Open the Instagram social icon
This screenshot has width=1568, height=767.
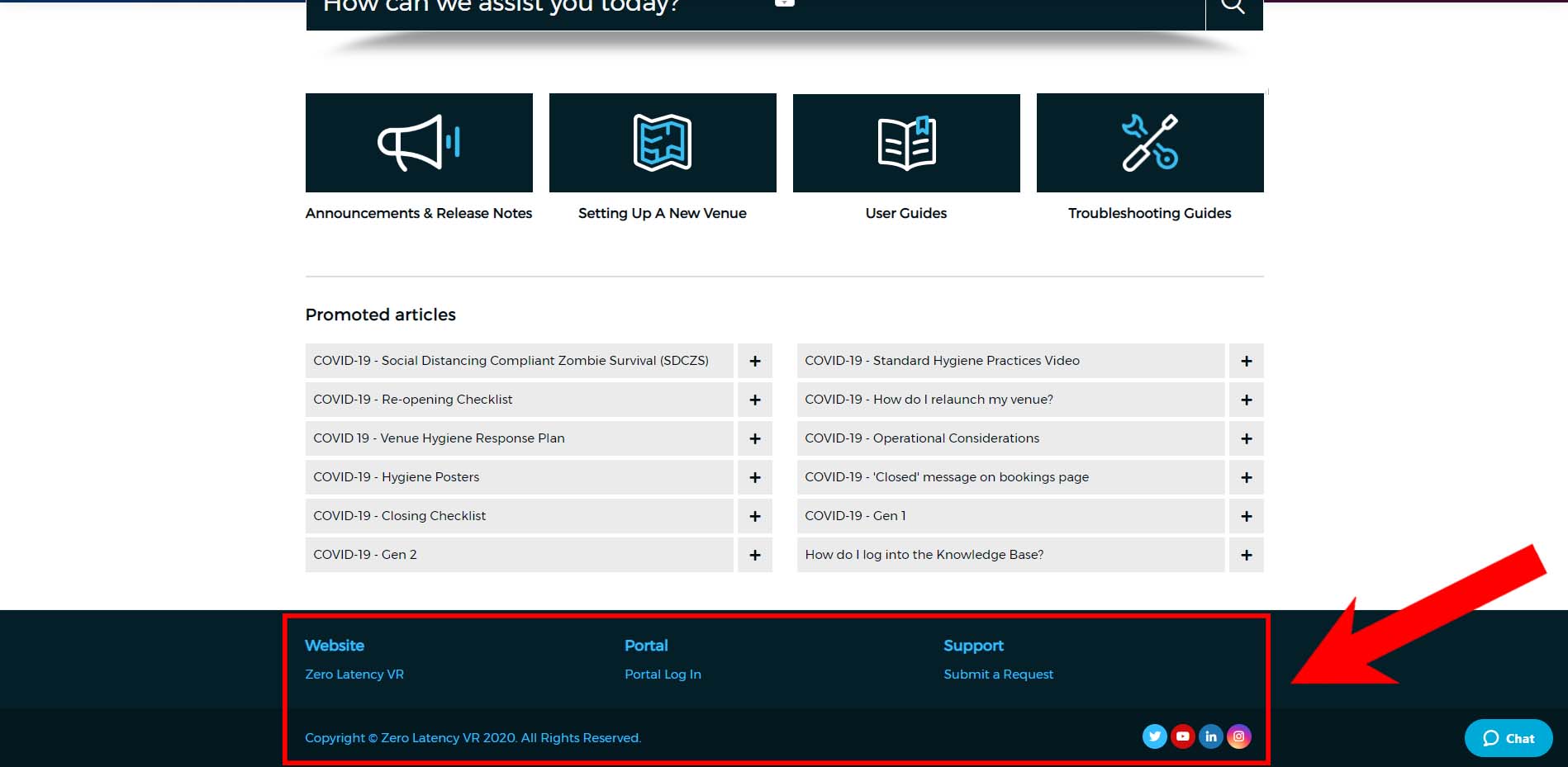(1239, 736)
